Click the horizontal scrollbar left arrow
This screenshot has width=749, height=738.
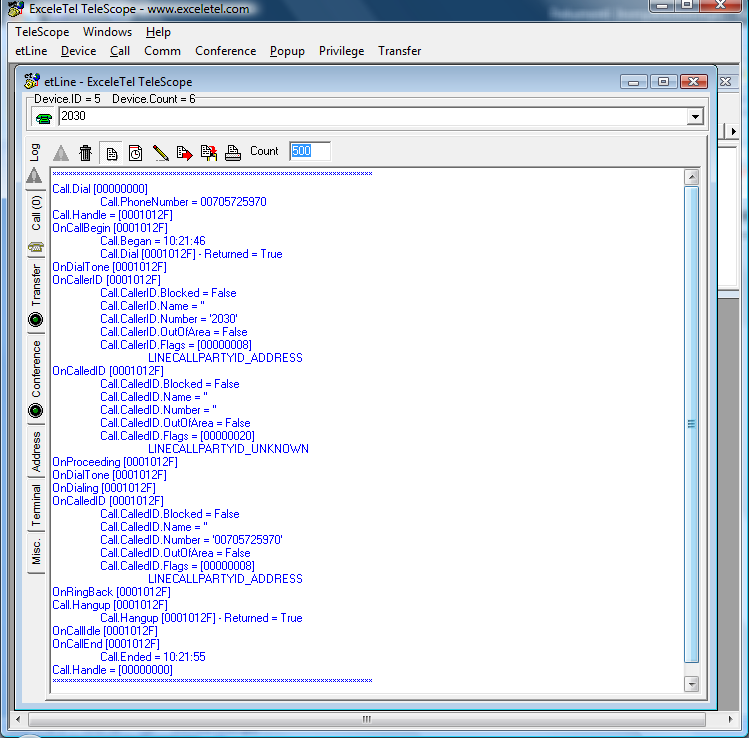(18, 719)
